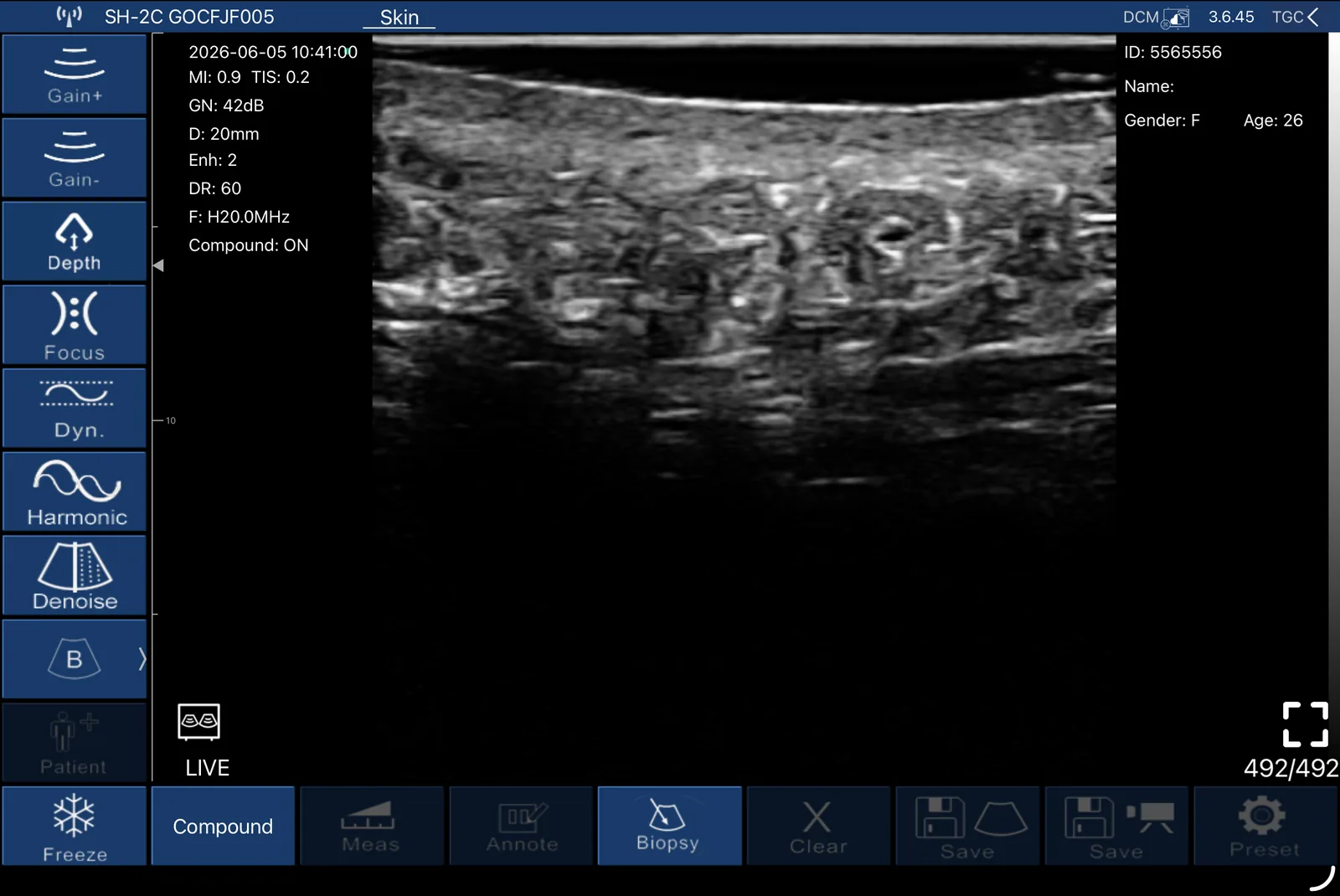Increase gain with Gain+ button
Screen dimensions: 1340x896
click(x=75, y=75)
